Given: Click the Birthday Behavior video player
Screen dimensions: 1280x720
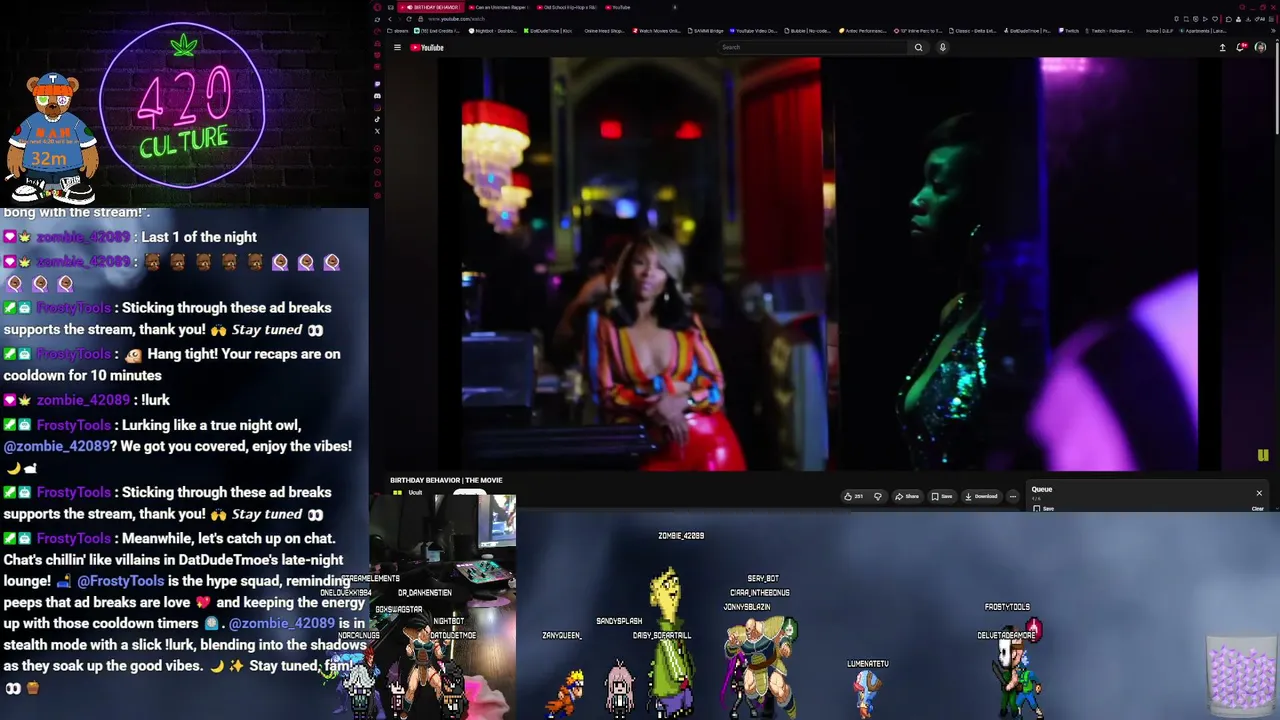Looking at the screenshot, I should click(x=828, y=264).
